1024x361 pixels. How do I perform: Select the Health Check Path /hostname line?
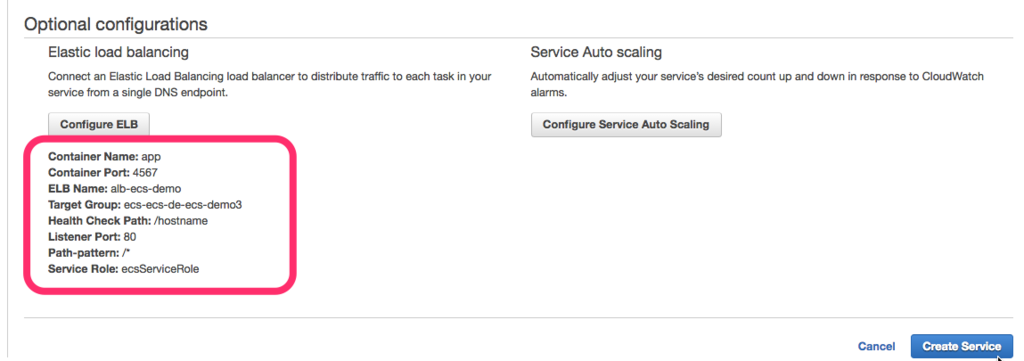click(128, 221)
